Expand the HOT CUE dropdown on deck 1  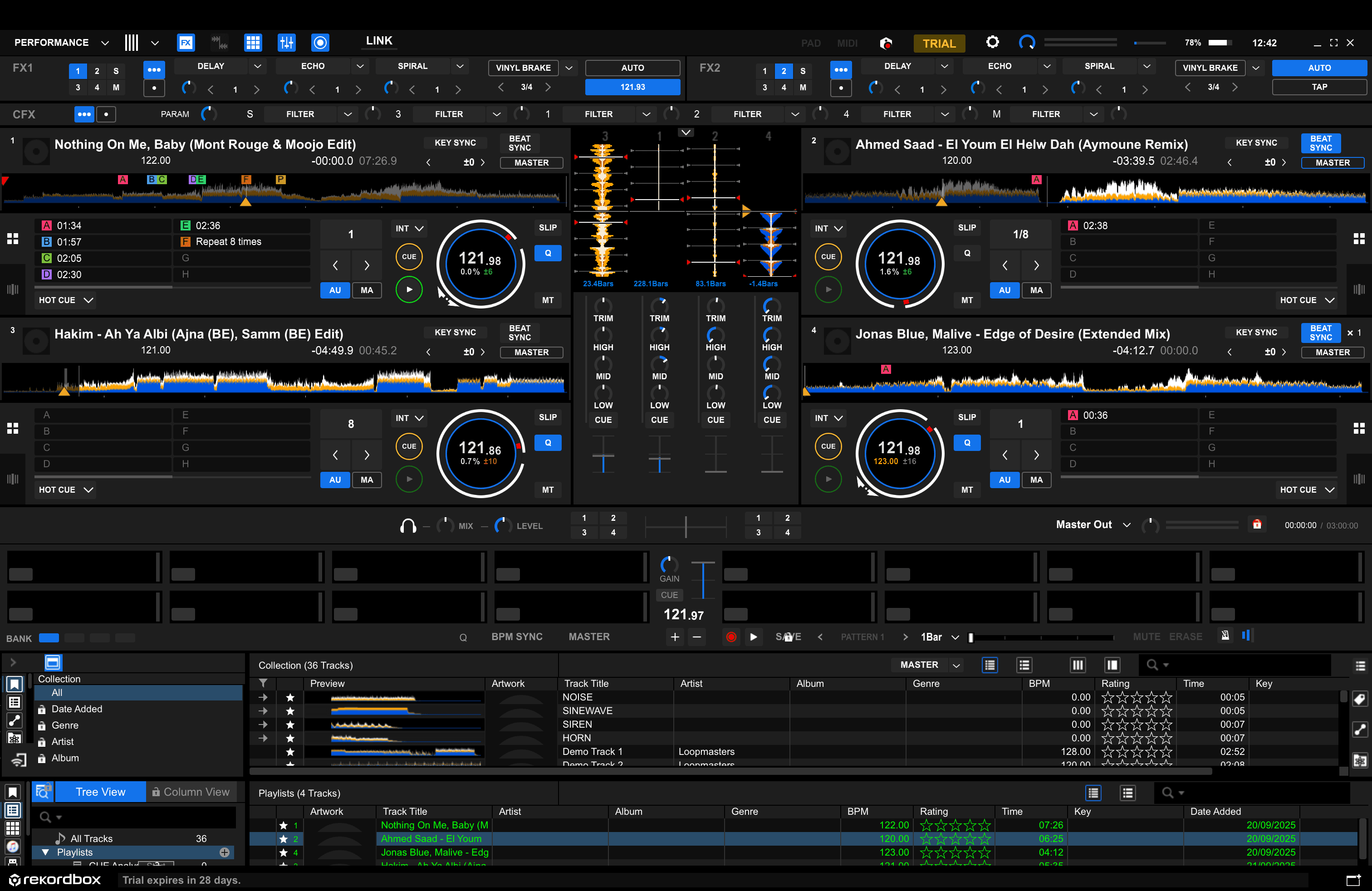[x=64, y=300]
